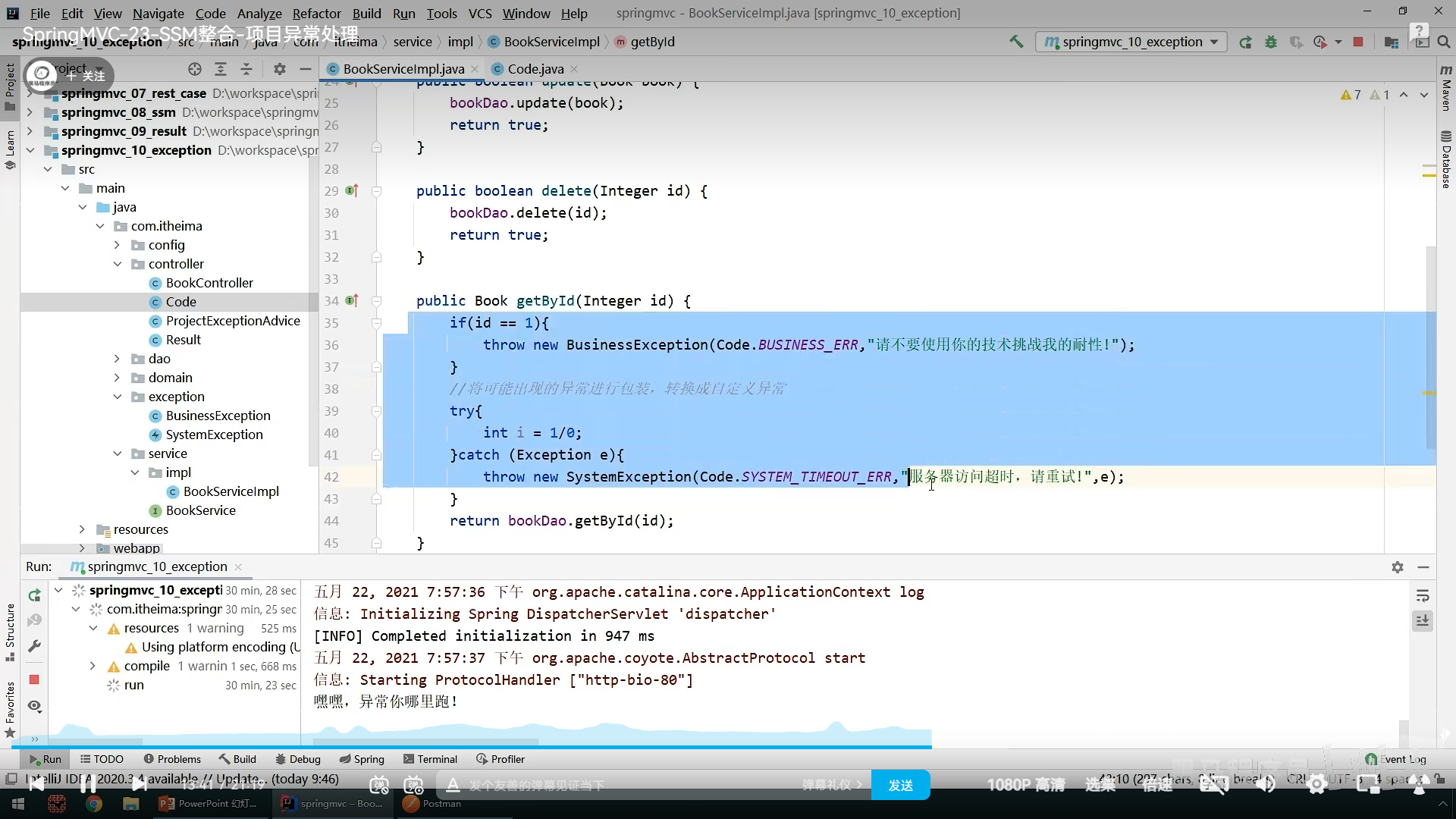This screenshot has width=1456, height=819.
Task: Open the springmvc_10_exception run configuration dropdown
Action: 1131,42
